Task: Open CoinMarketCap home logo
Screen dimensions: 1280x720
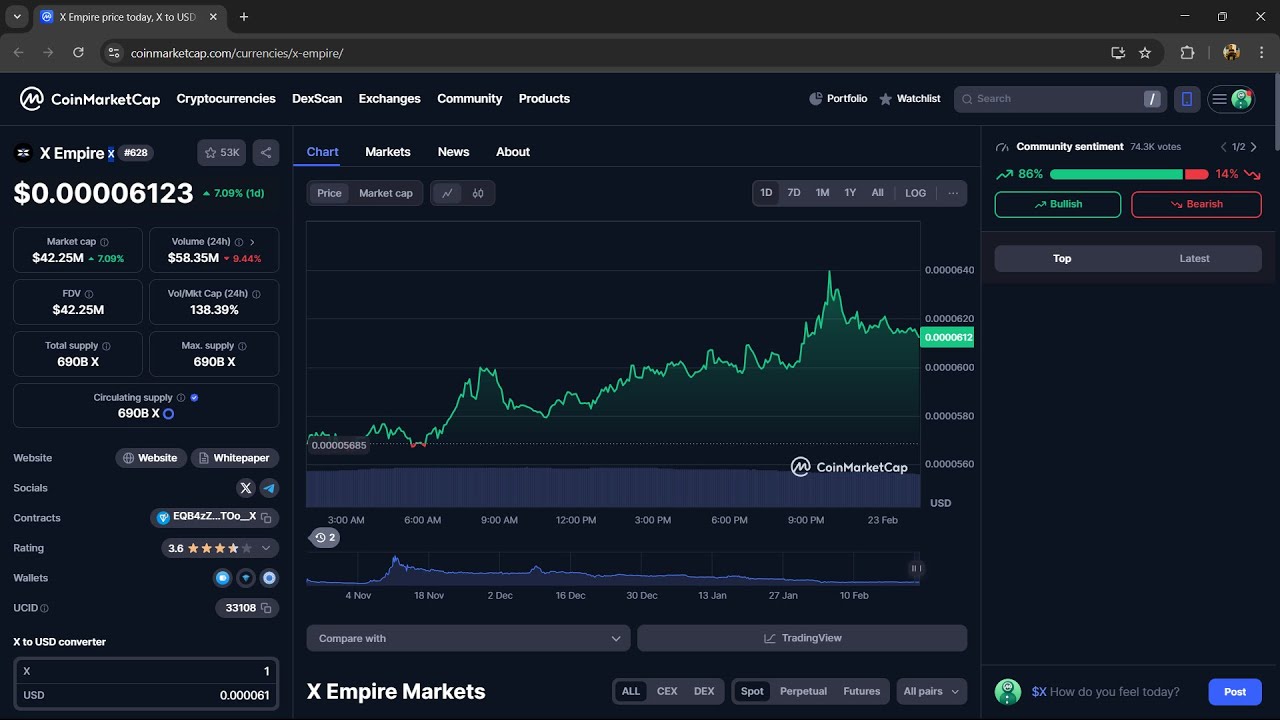Action: [90, 99]
